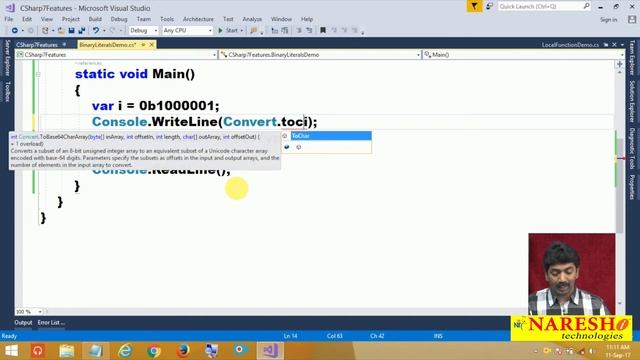Open the Build menu

95,19
